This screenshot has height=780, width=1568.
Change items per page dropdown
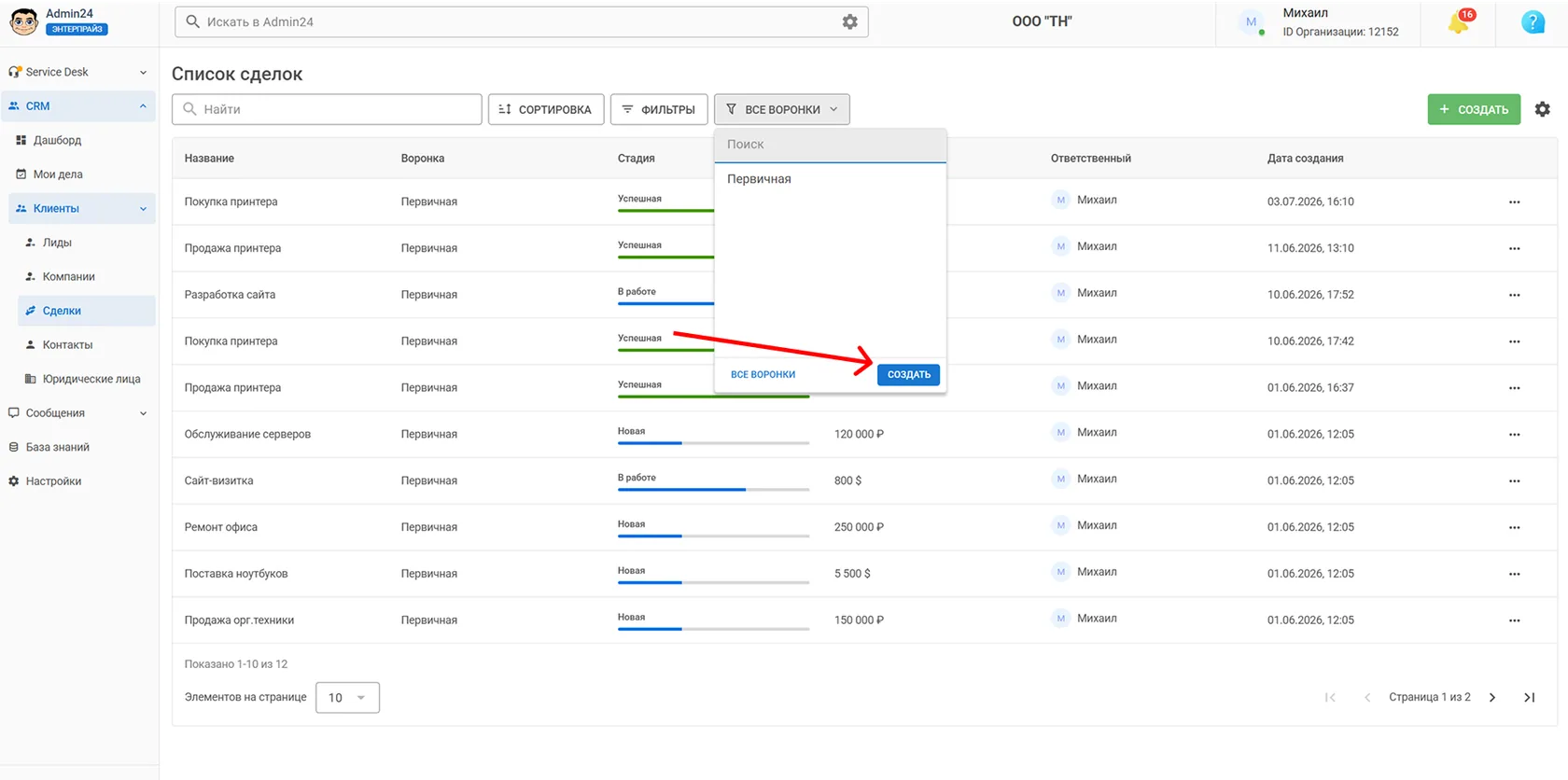(x=347, y=698)
